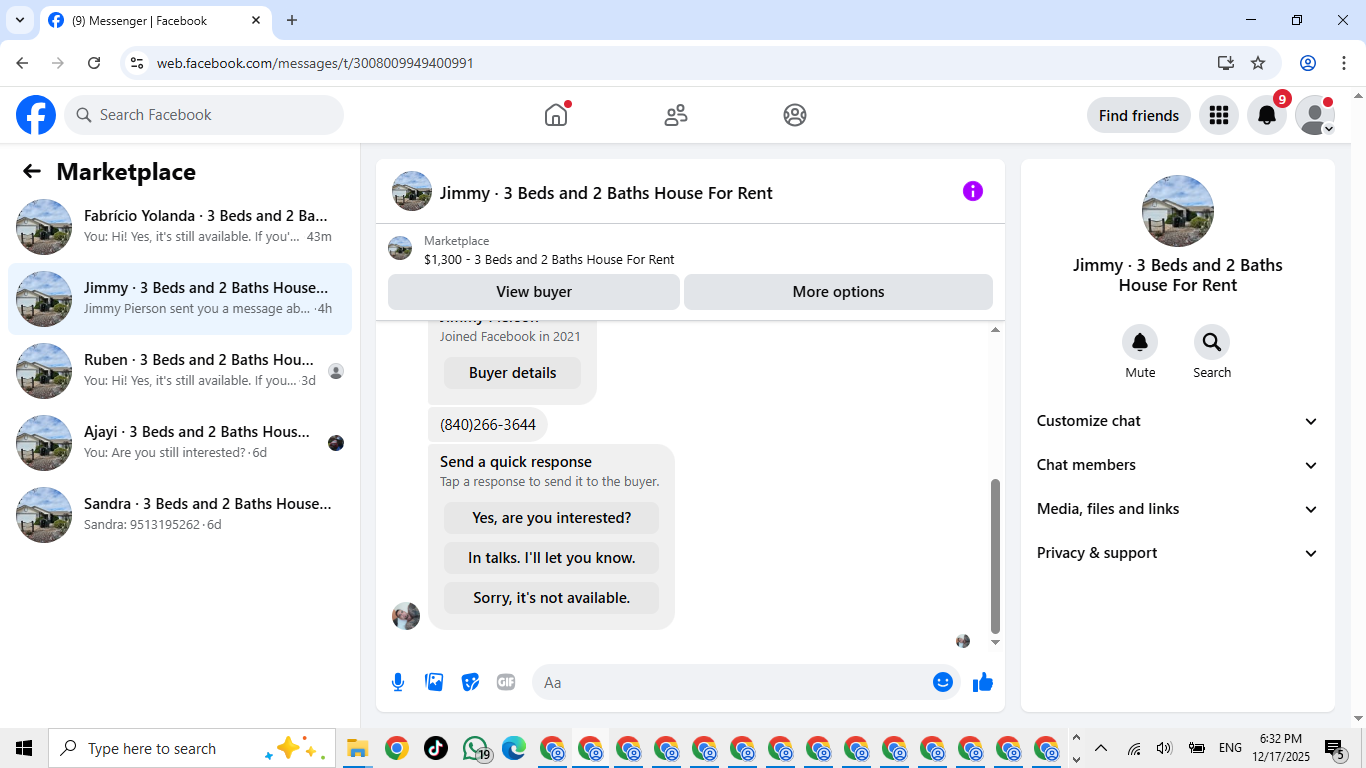Image resolution: width=1366 pixels, height=768 pixels.
Task: Click the browser address bar URL
Action: [315, 63]
